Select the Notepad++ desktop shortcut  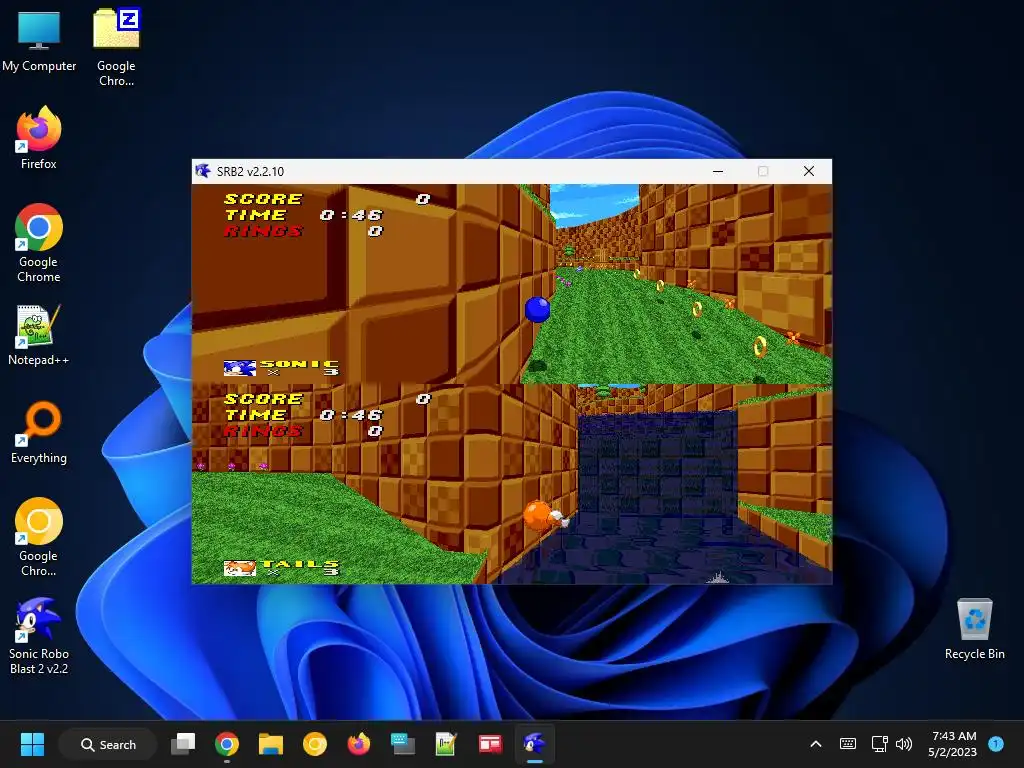click(x=39, y=334)
